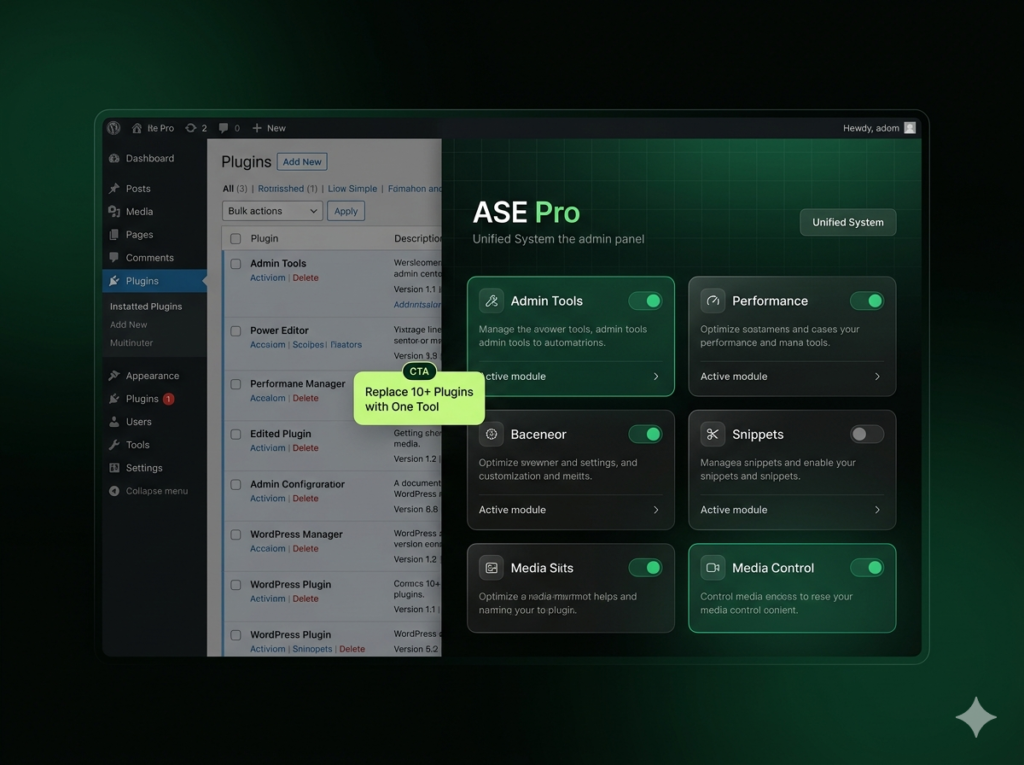The width and height of the screenshot is (1024, 765).
Task: Open the site home icon in admin bar
Action: [136, 128]
